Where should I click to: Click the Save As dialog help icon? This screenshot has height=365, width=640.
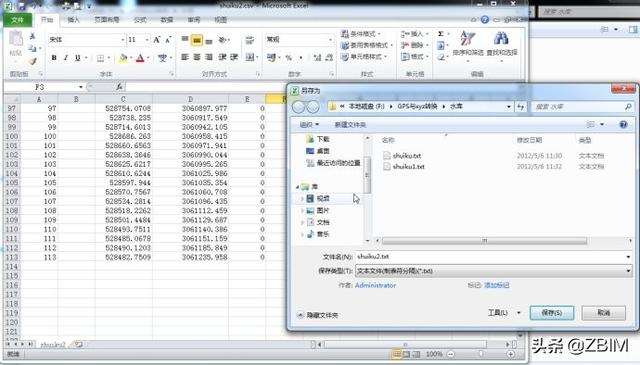point(623,125)
